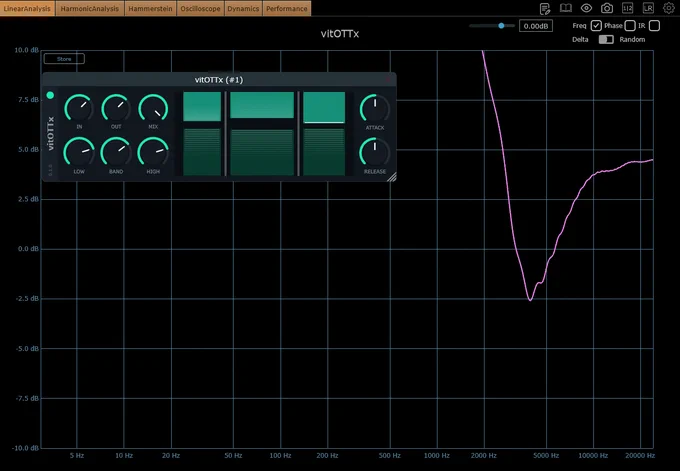
Task: Click the ATTACK knob
Action: coord(375,108)
